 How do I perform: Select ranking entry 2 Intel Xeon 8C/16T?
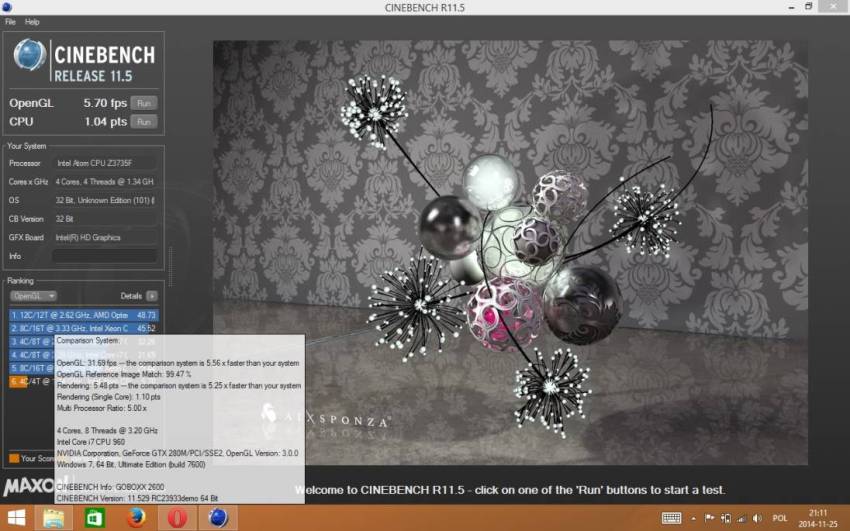(83, 328)
